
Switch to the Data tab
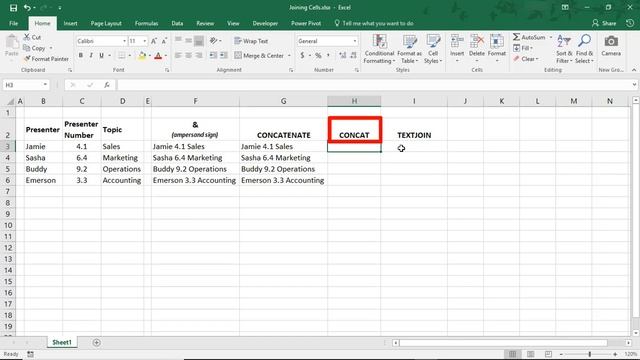point(177,24)
